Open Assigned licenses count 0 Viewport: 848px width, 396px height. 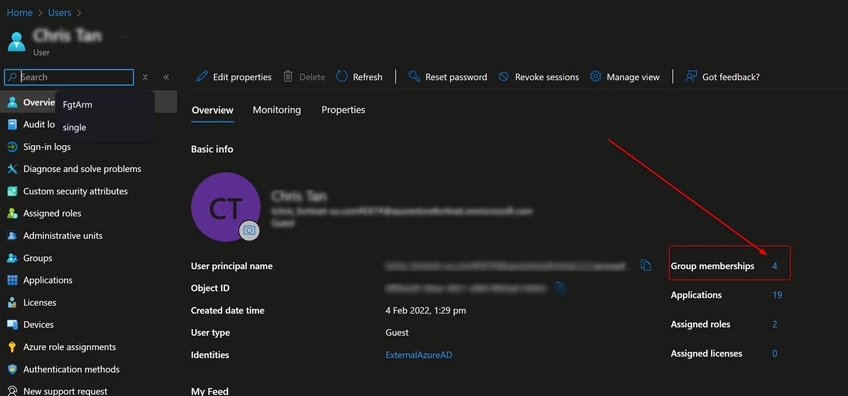coord(775,354)
